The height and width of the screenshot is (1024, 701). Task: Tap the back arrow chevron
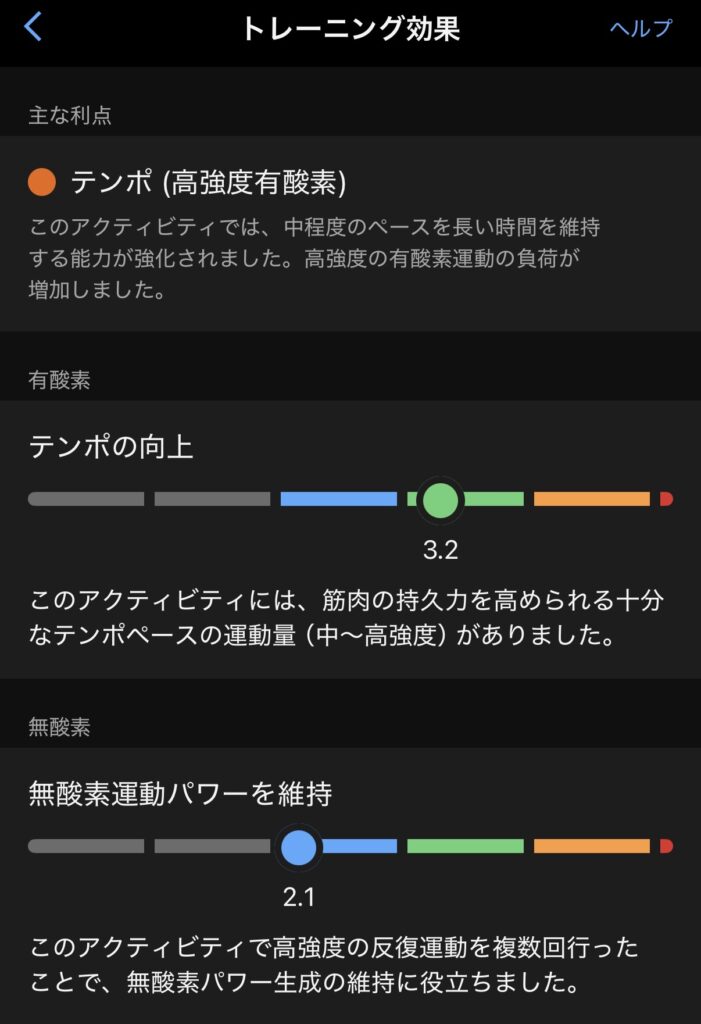coord(33,27)
